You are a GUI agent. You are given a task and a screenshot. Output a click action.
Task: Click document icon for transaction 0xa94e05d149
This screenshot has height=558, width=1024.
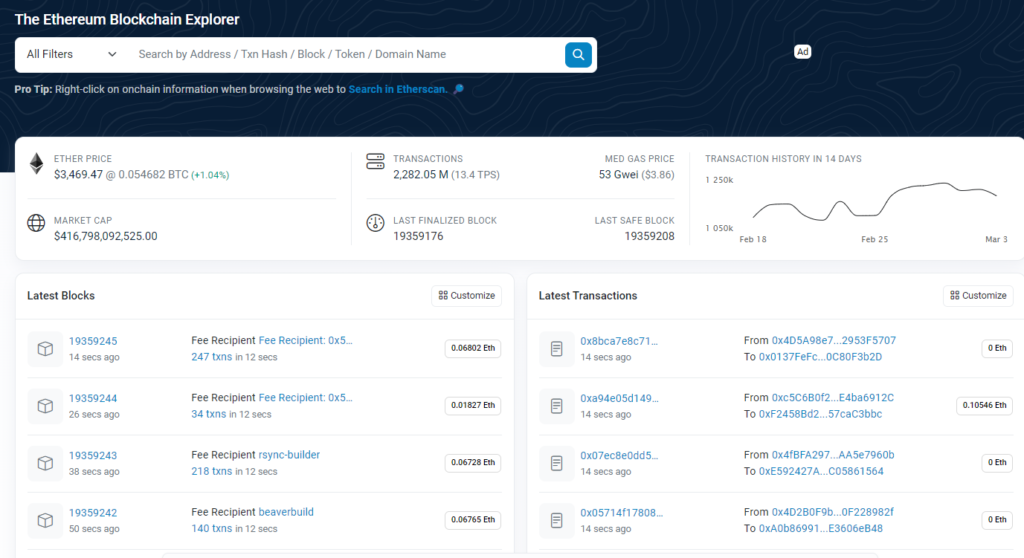tap(556, 406)
